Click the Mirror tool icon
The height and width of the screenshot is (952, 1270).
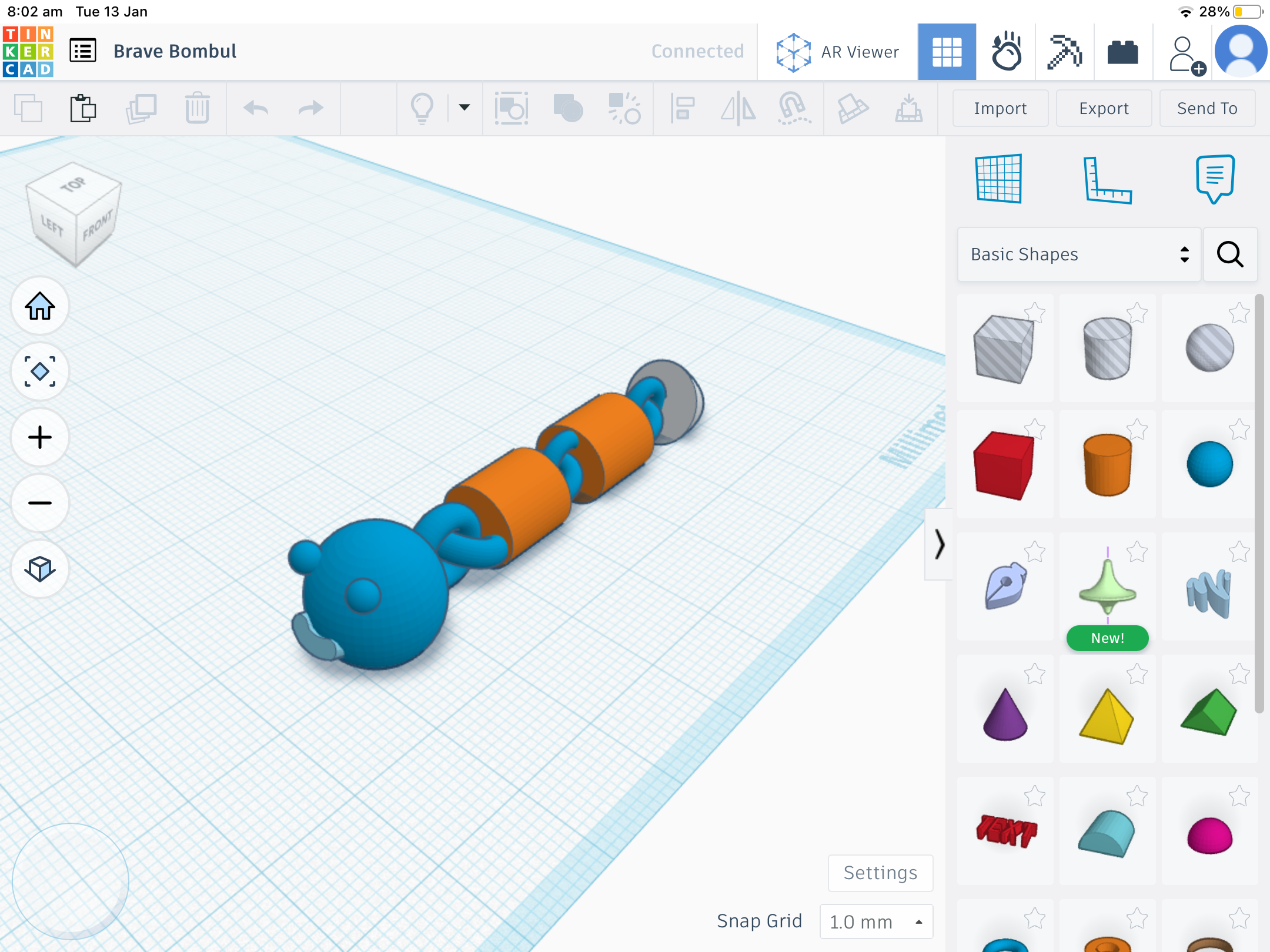tap(738, 108)
